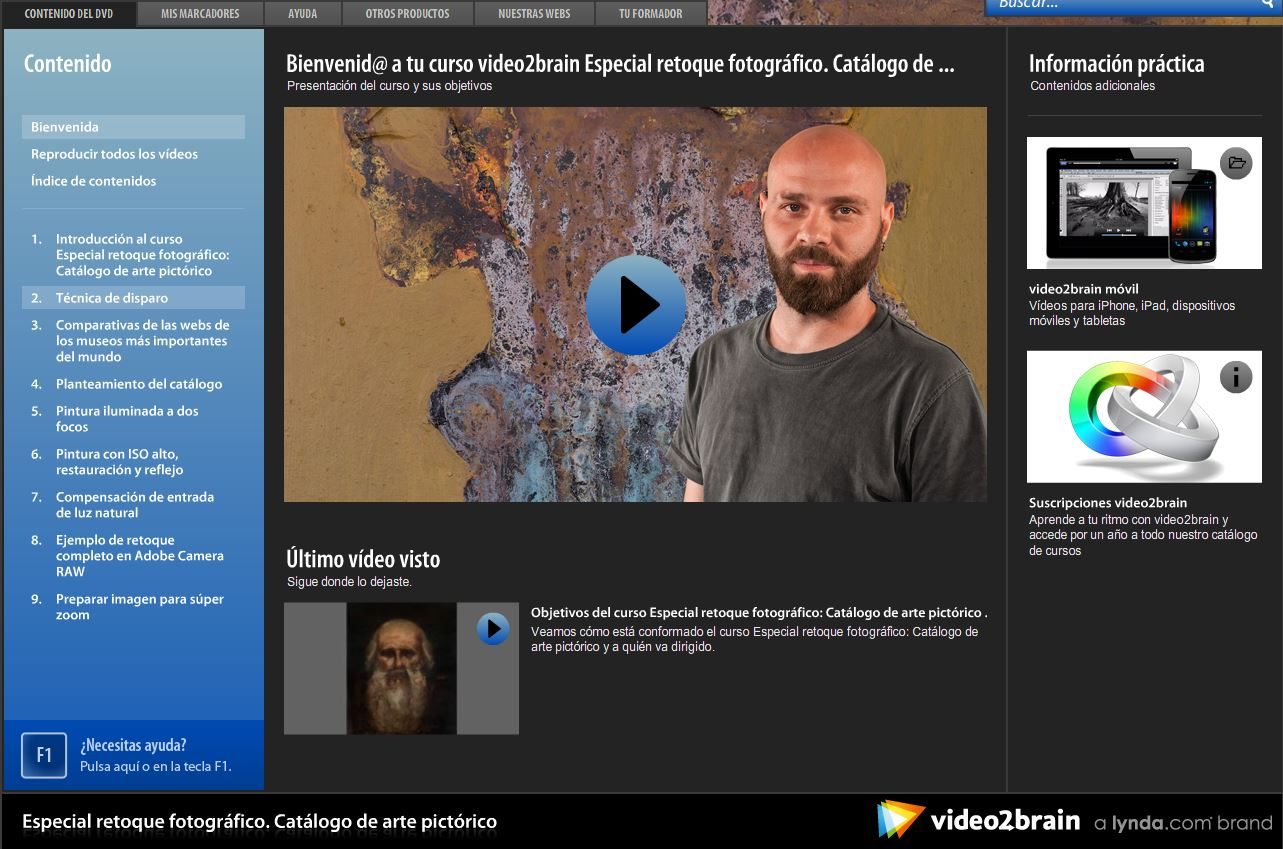The height and width of the screenshot is (849, 1283).
Task: Click Objetivos del curso video title
Action: pos(759,613)
